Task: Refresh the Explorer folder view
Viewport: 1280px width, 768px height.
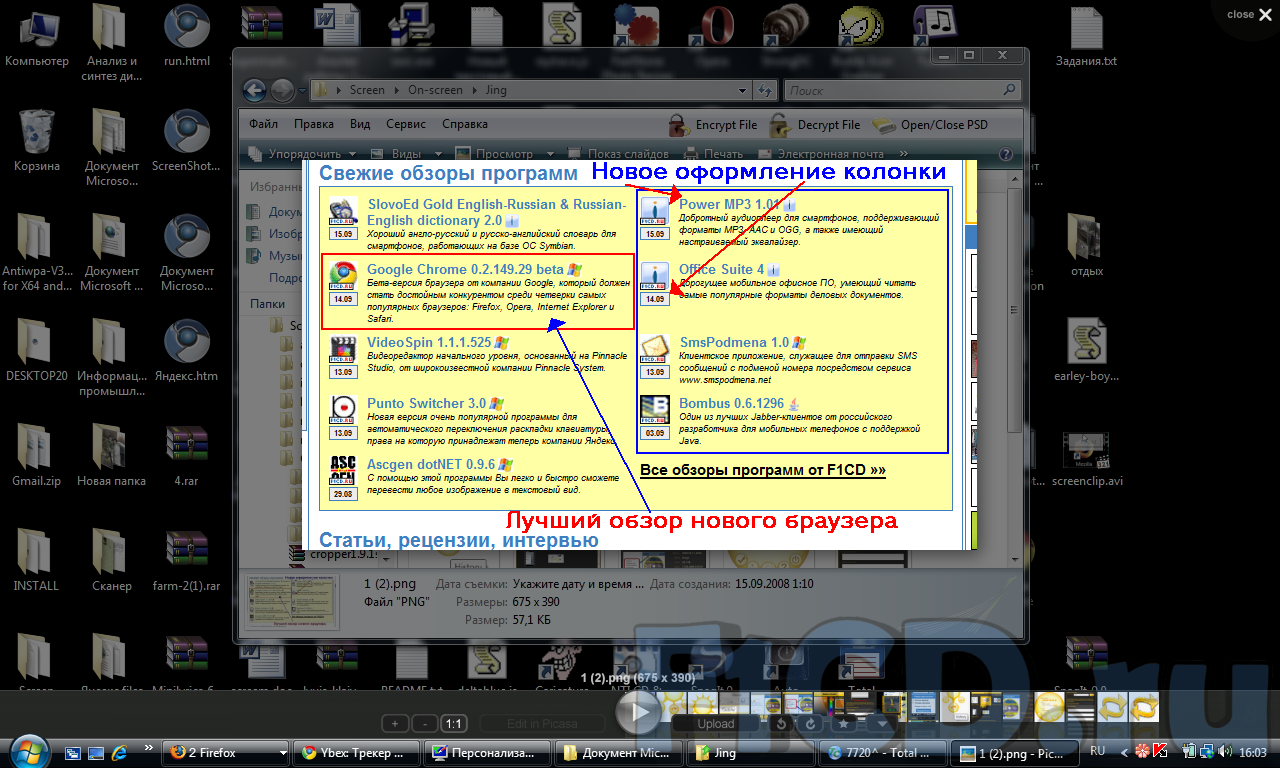Action: [x=765, y=90]
